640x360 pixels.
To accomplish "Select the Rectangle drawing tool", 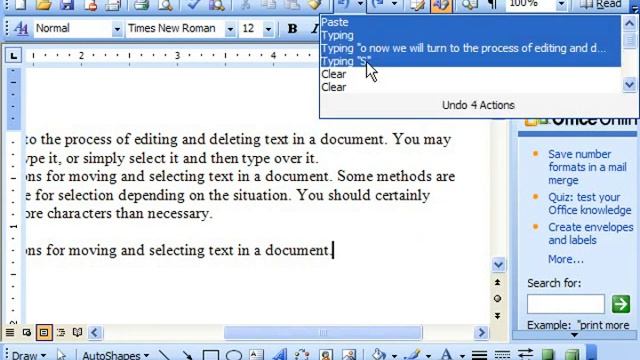I will click(211, 354).
